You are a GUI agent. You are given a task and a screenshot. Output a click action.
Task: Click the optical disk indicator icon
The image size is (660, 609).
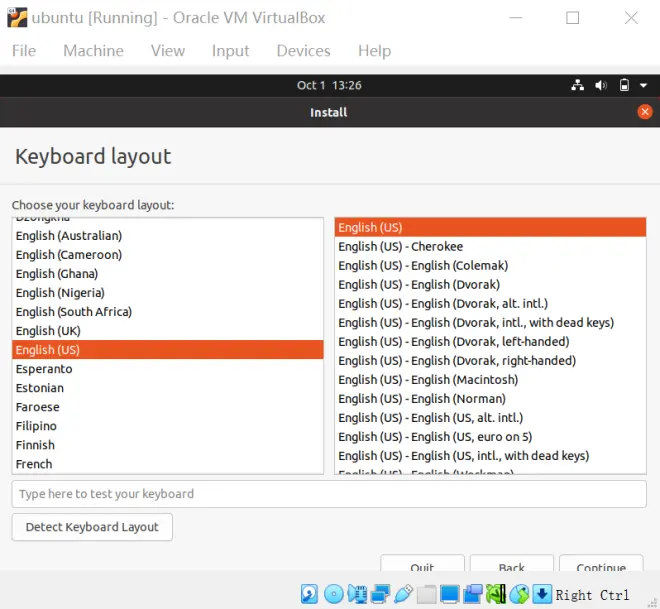tap(334, 594)
